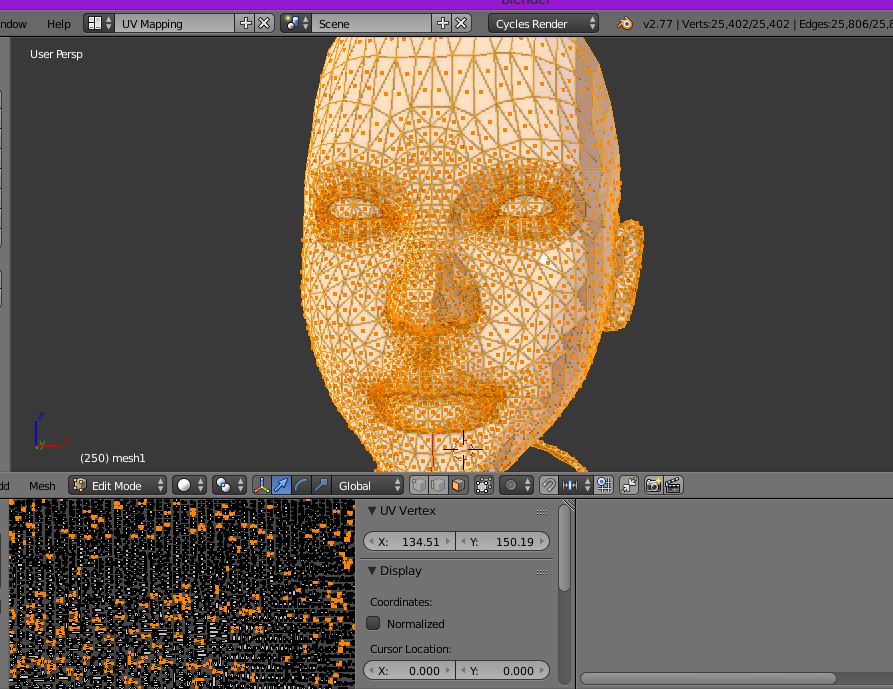
Task: Enable face select mode
Action: [459, 485]
